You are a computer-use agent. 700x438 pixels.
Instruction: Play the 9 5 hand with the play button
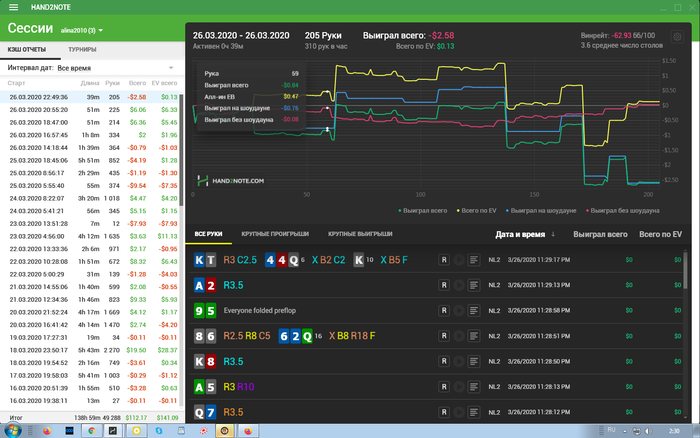[x=458, y=310]
